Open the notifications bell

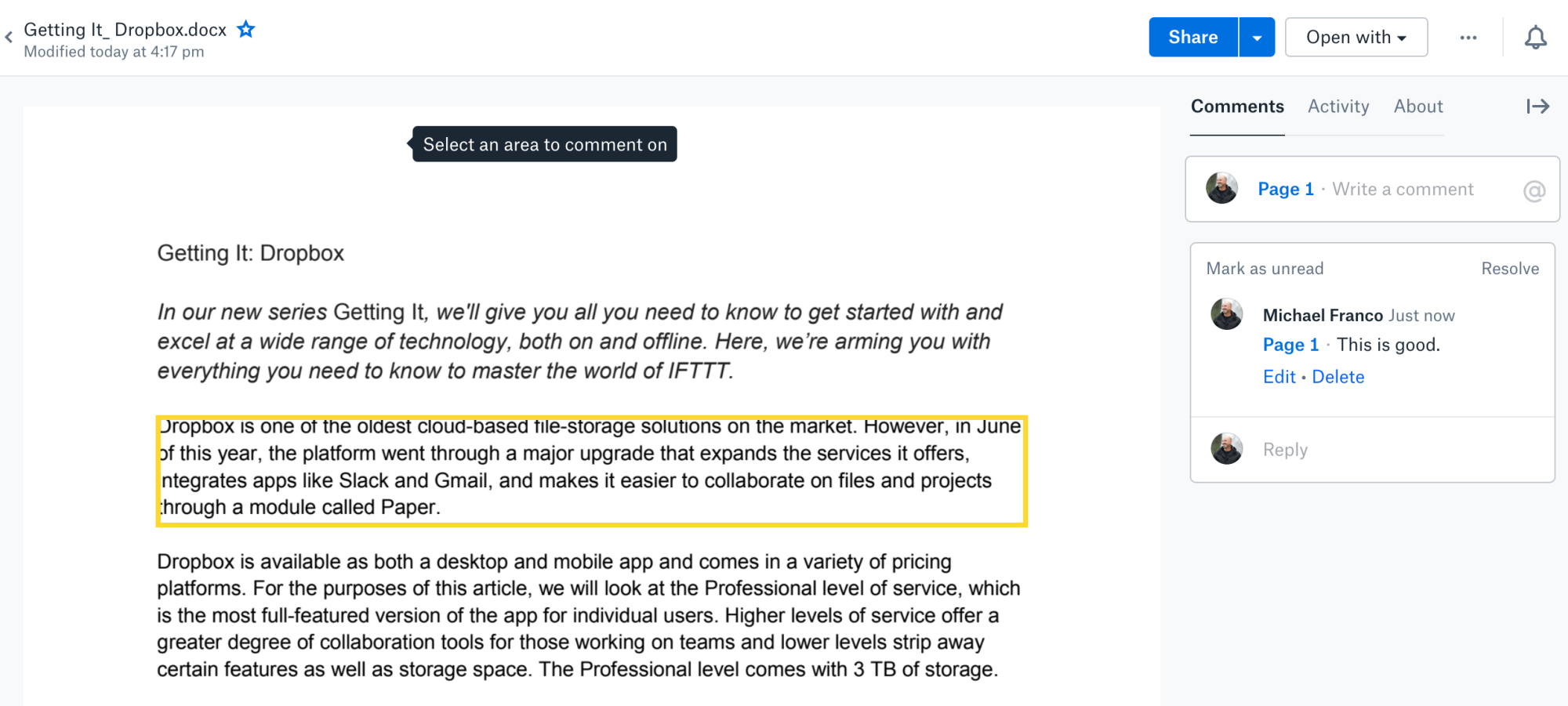click(x=1535, y=37)
